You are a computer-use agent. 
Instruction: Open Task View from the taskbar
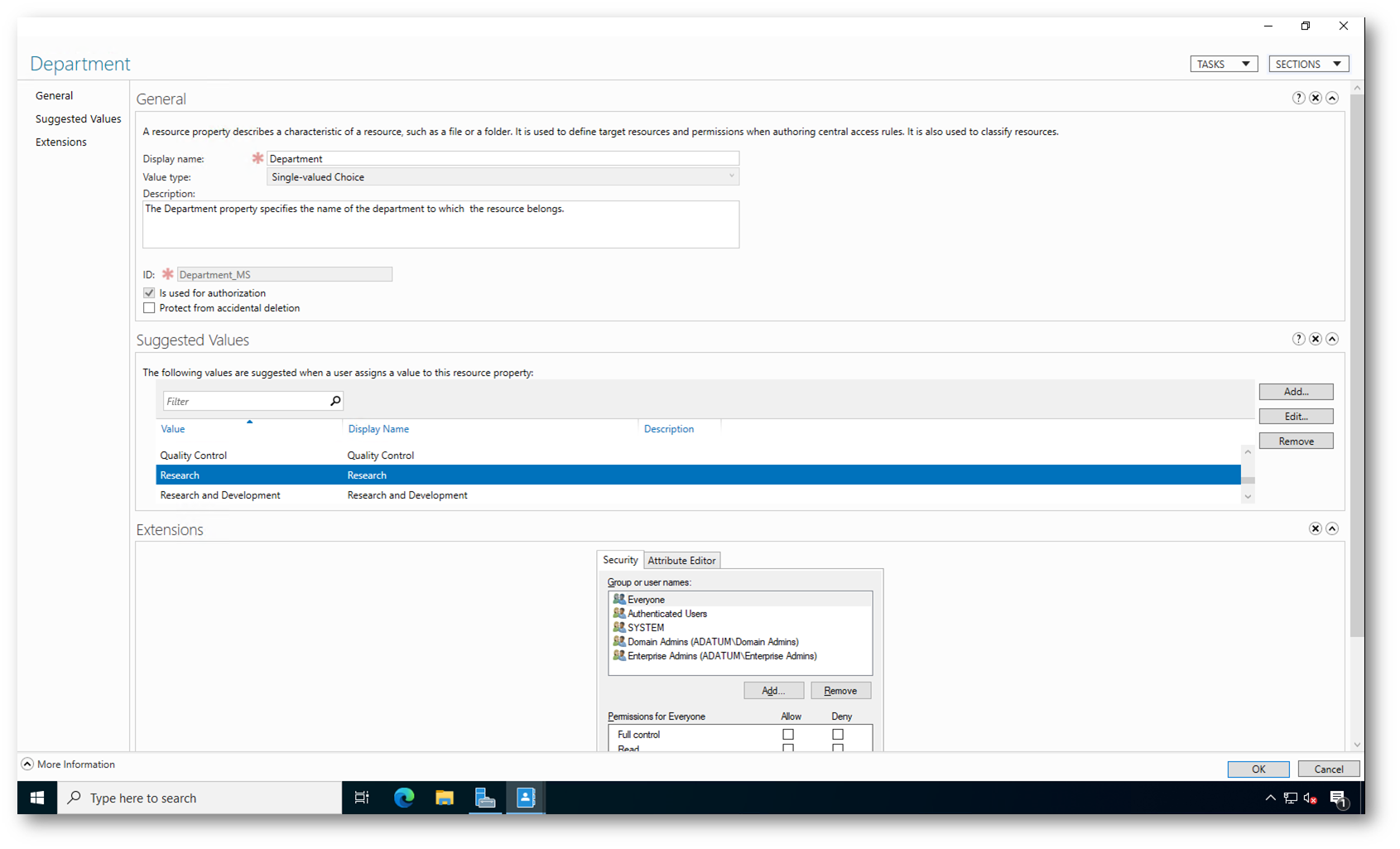pos(362,798)
